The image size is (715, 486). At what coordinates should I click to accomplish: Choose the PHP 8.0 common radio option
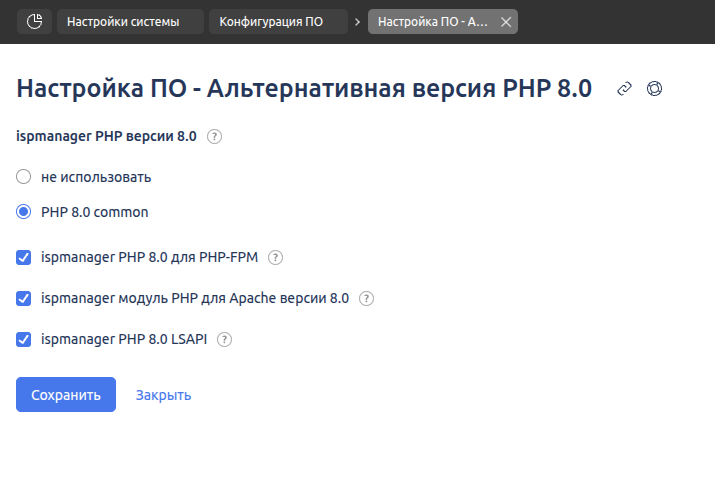24,212
